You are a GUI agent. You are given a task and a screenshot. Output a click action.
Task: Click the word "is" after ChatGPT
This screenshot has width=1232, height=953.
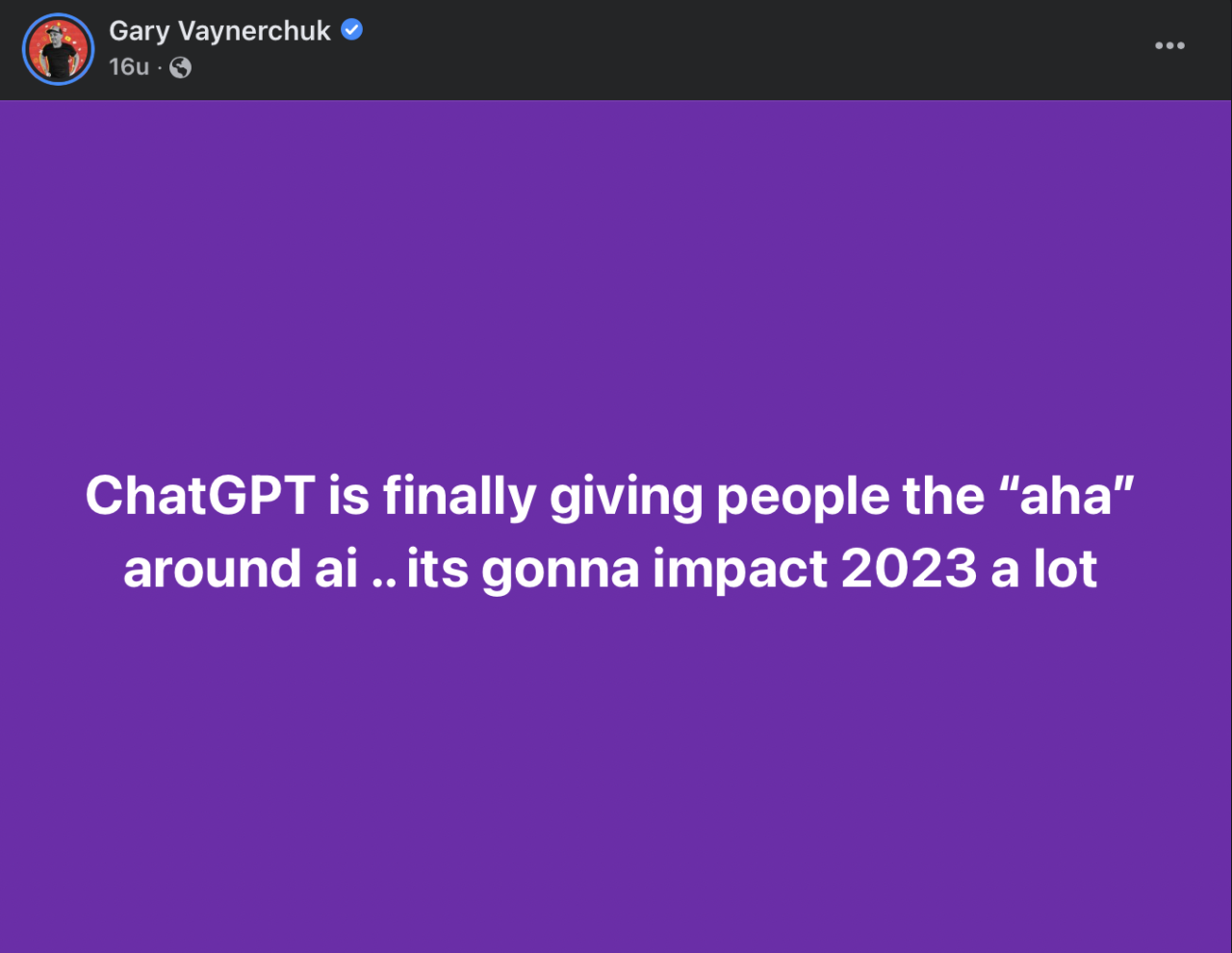[x=348, y=496]
